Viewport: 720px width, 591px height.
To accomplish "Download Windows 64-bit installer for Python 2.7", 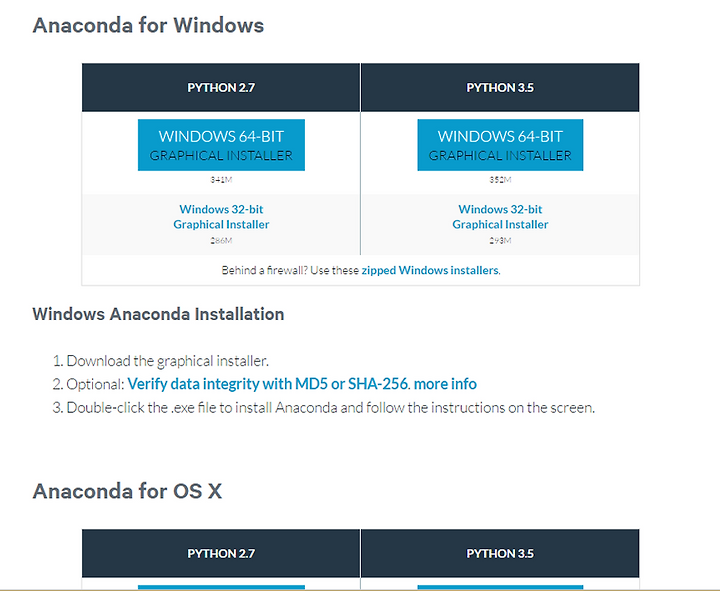I will pos(221,145).
